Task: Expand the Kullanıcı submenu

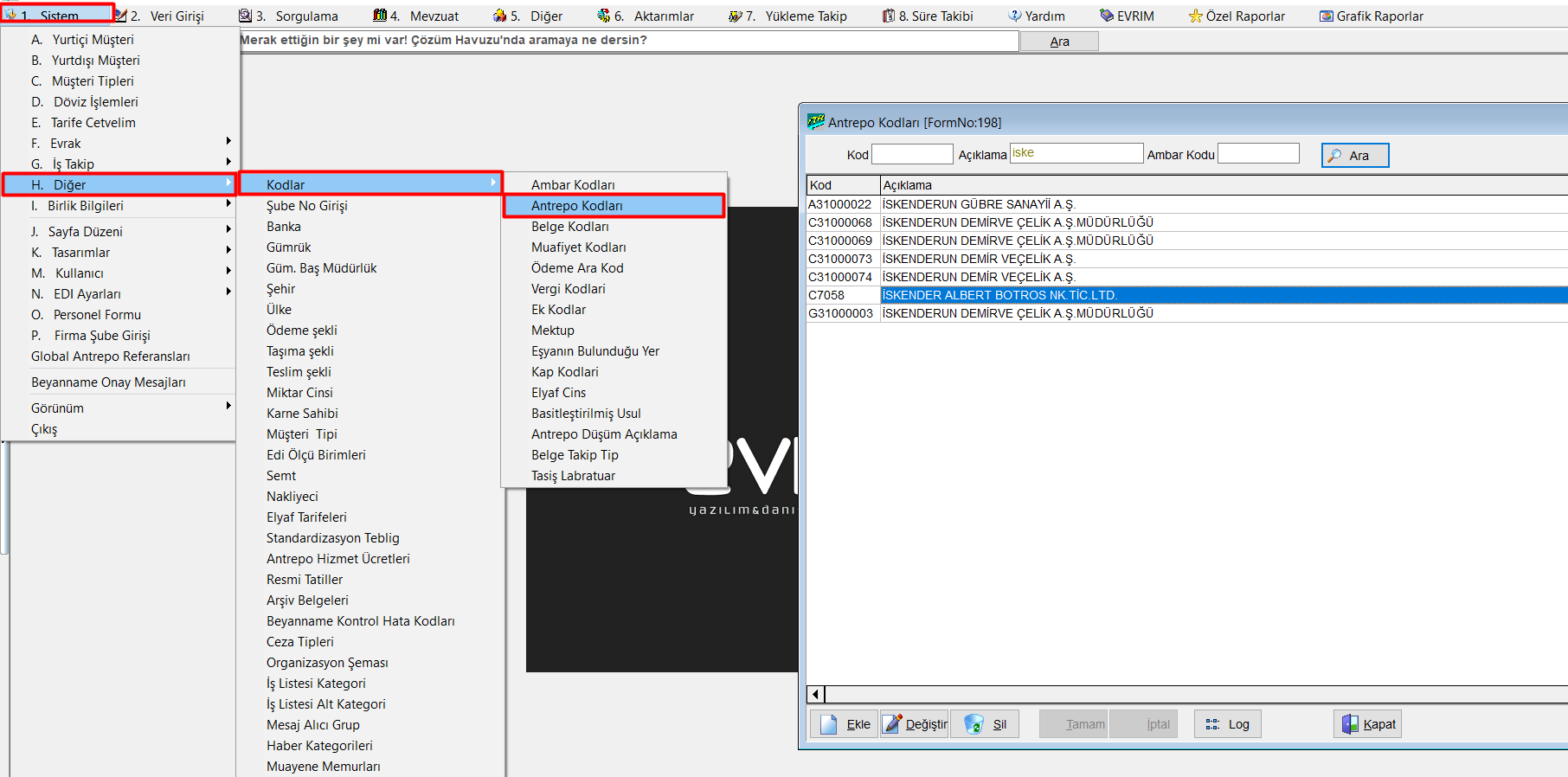Action: 228,271
